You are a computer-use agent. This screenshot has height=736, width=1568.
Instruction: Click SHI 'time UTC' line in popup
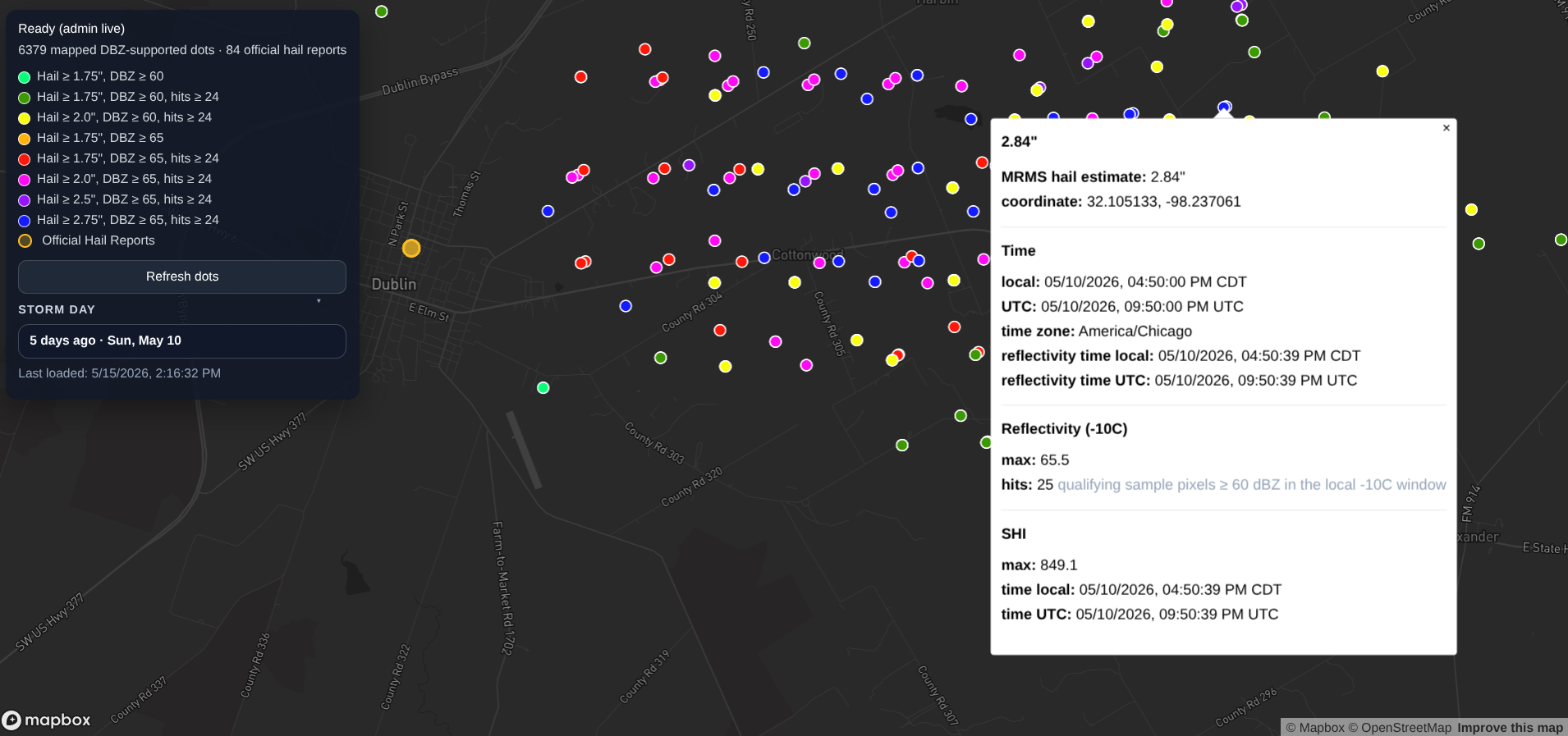[x=1139, y=615]
